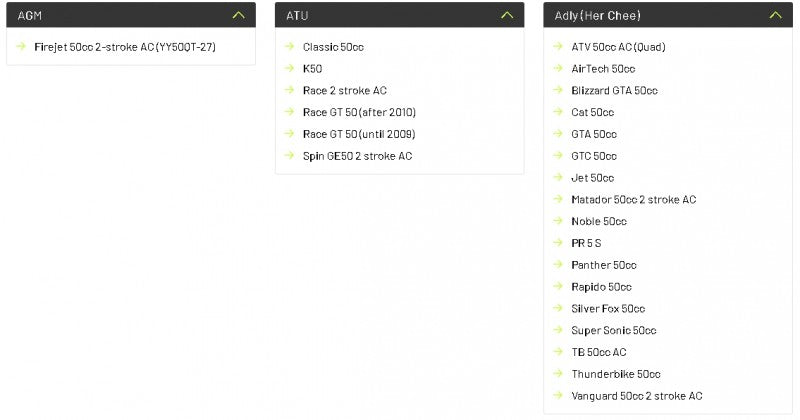Open the AirTech 50cc model link
Image resolution: width=800 pixels, height=420 pixels.
[x=603, y=68]
